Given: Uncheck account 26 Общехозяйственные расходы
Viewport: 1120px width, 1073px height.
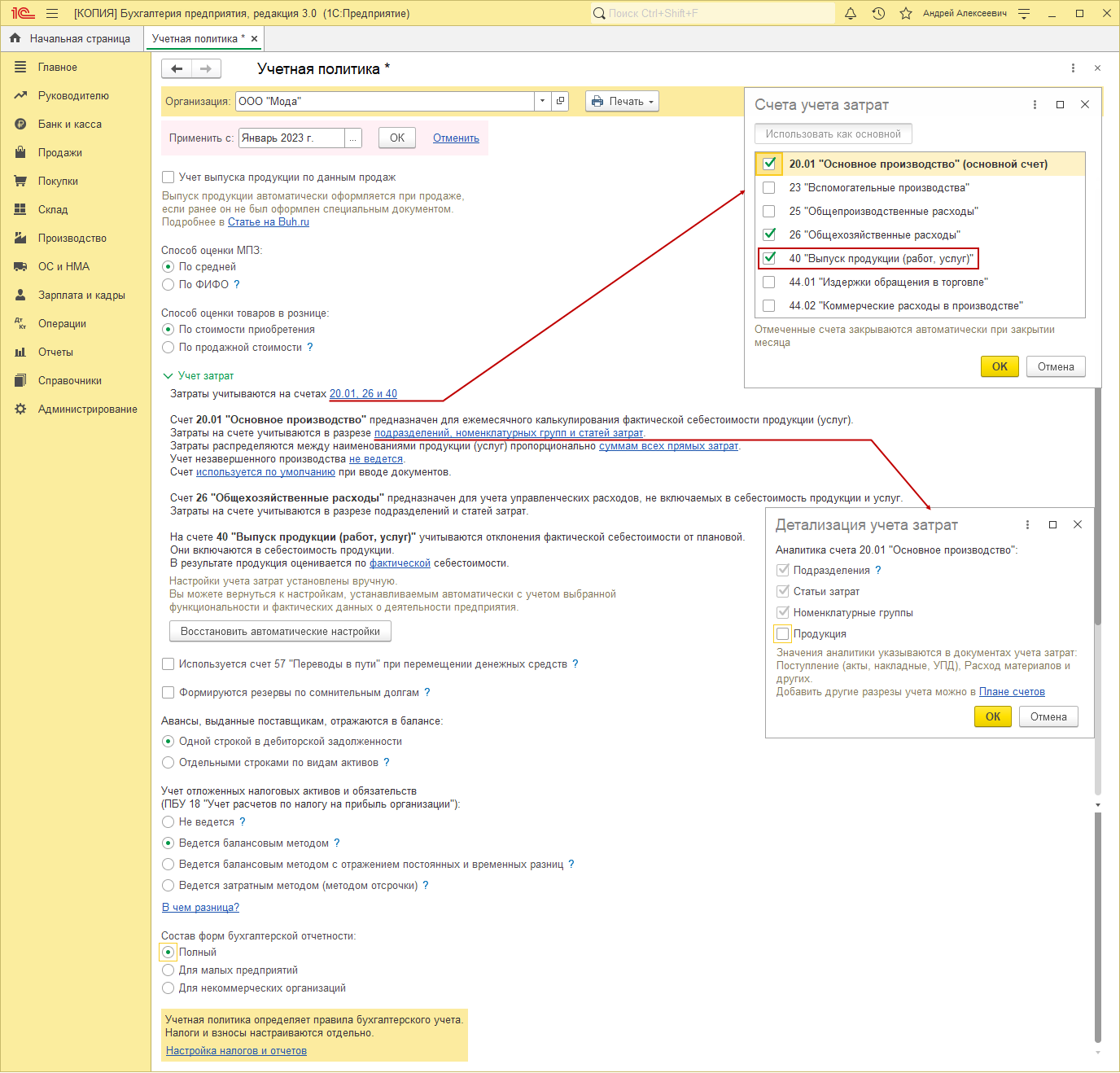Looking at the screenshot, I should tap(768, 234).
